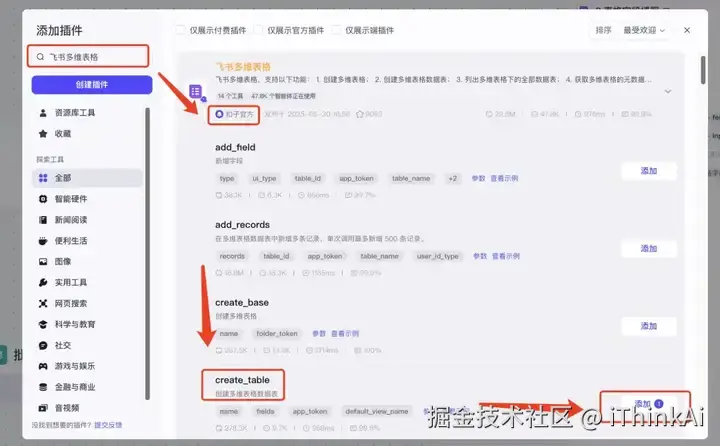Click the default_view_name tag of create_table
The width and height of the screenshot is (720, 446).
377,411
